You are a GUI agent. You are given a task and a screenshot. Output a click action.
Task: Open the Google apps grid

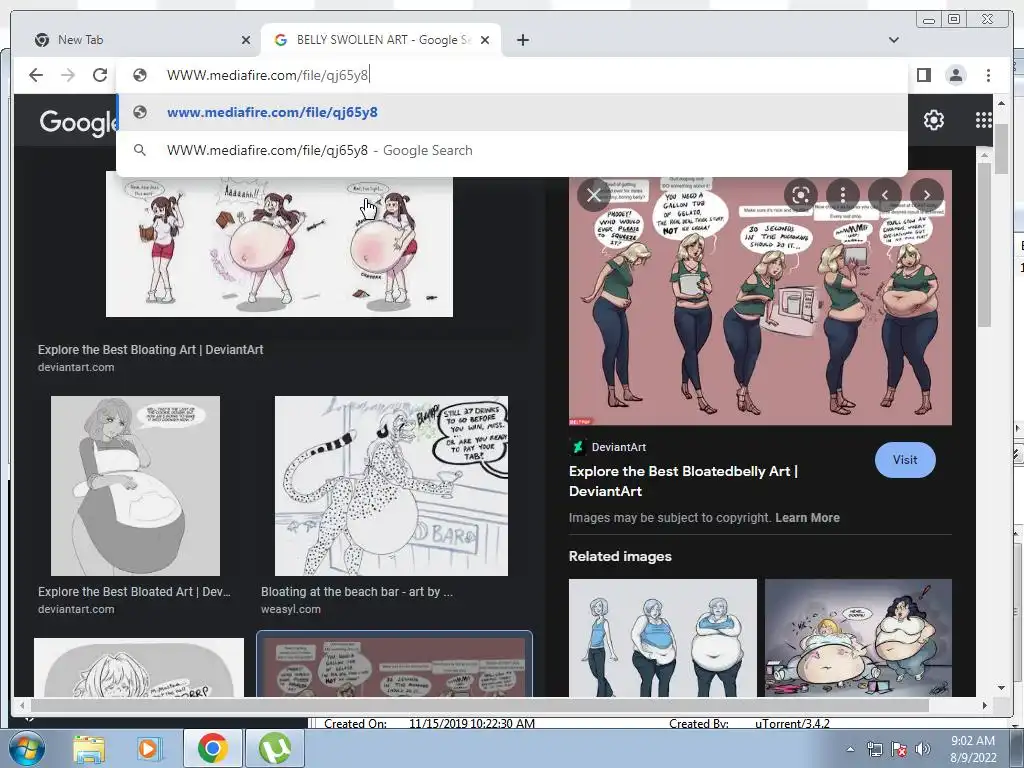pos(983,120)
